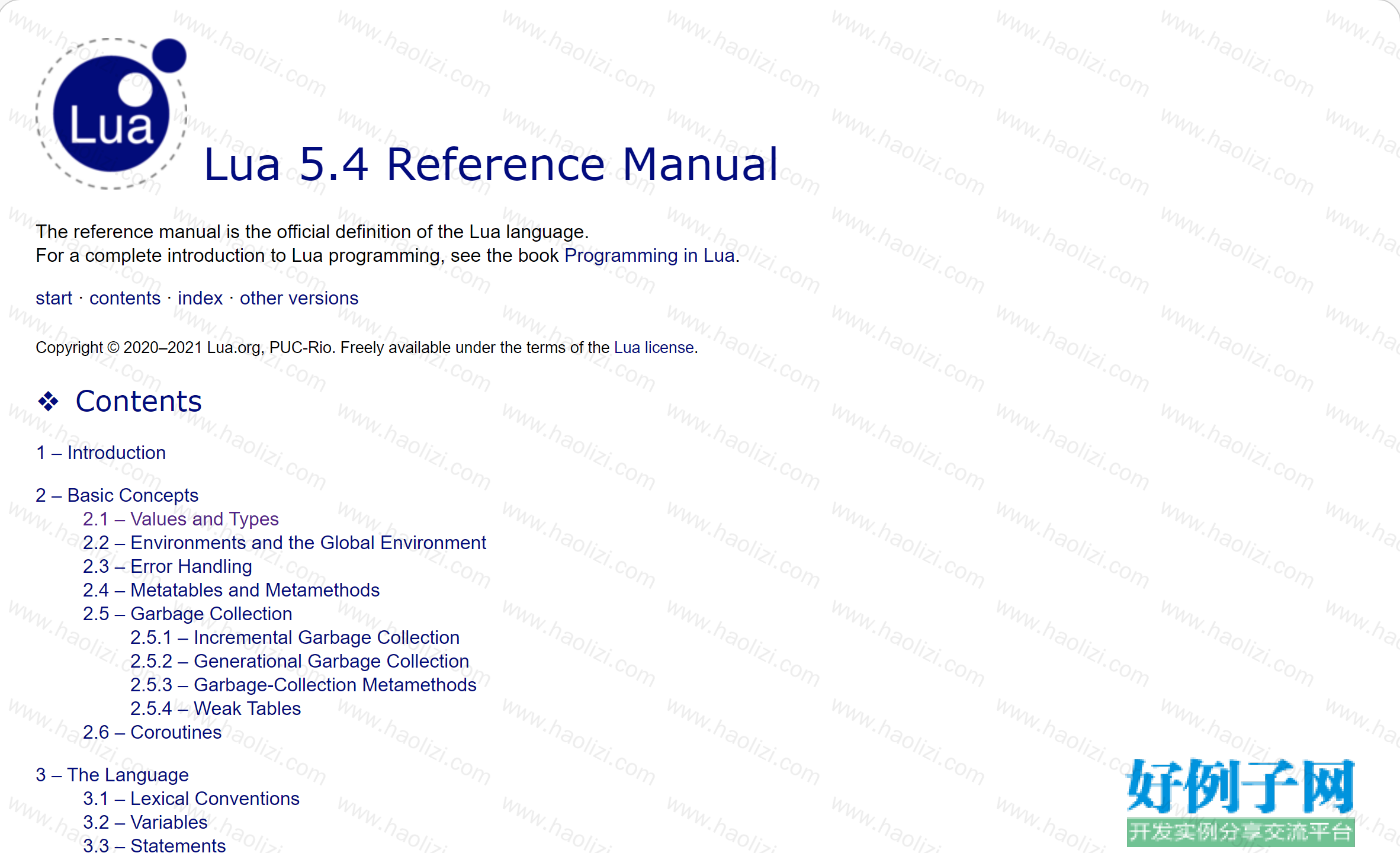Jump to the contents link
Viewport: 1400px width, 853px height.
click(125, 298)
